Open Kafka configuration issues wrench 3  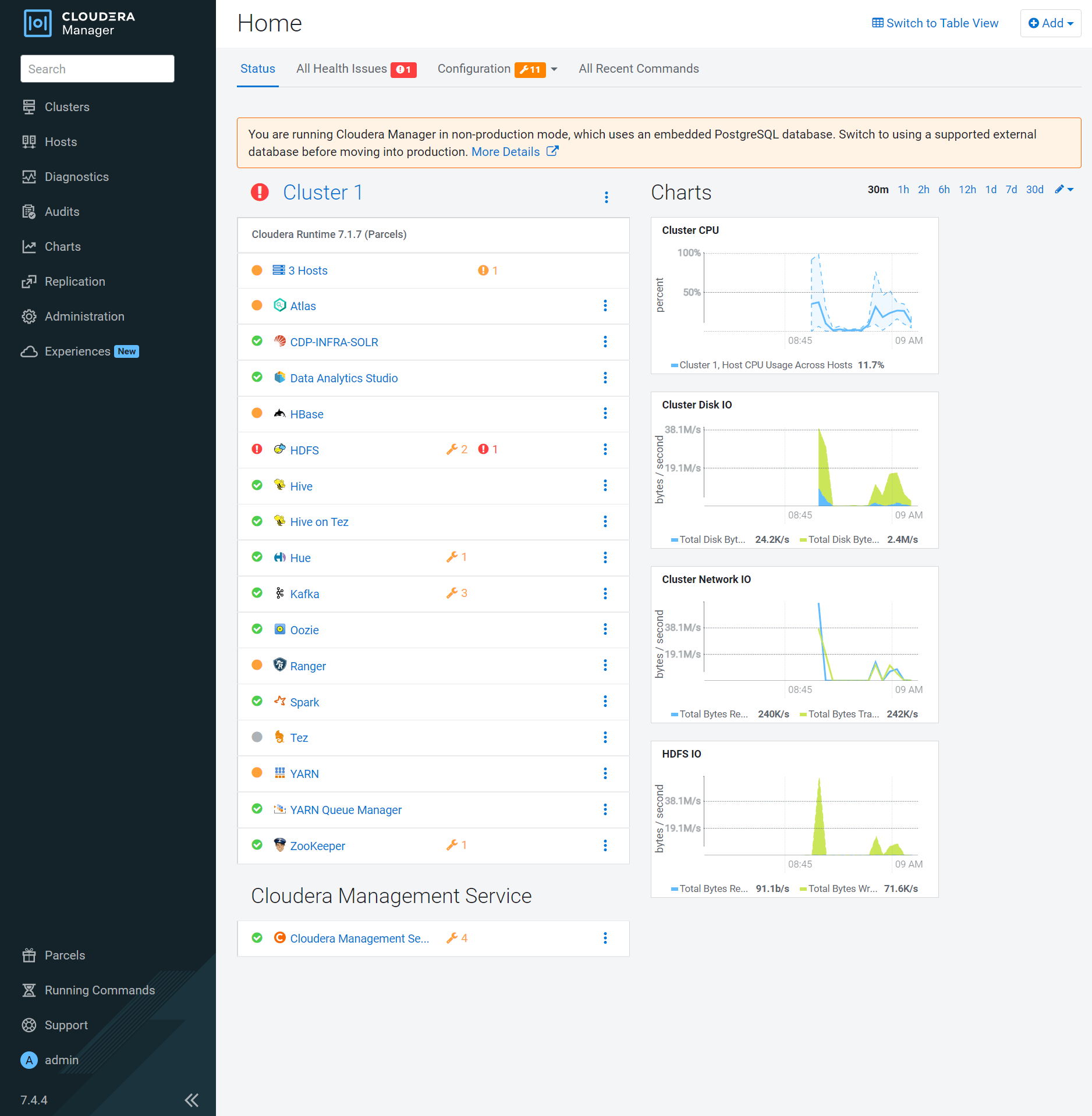457,593
